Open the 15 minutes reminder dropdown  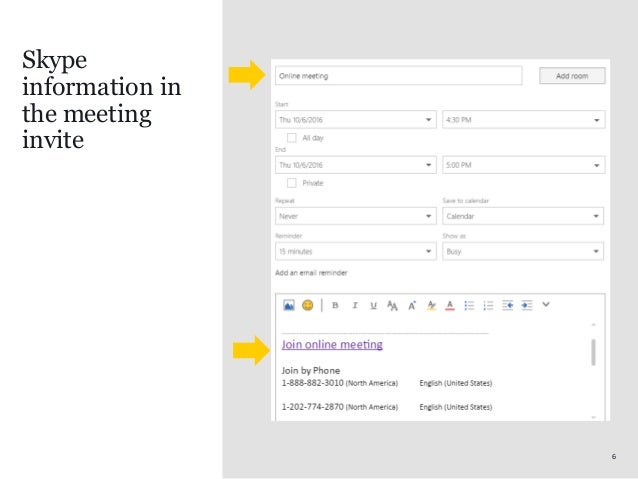point(356,251)
